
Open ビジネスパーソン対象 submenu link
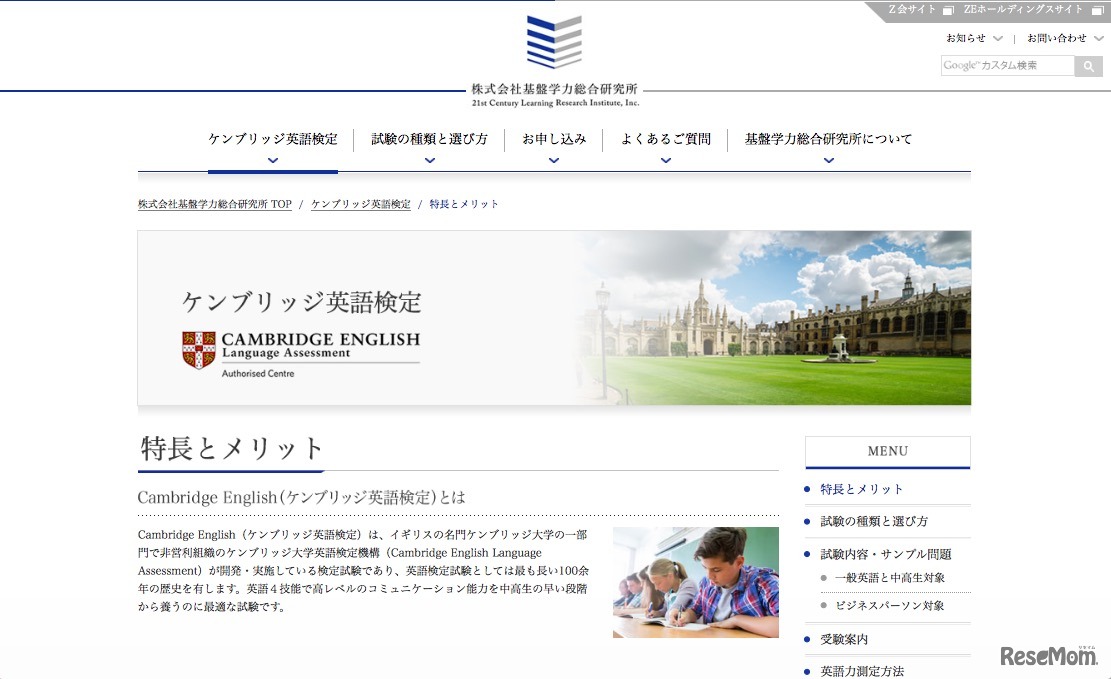pyautogui.click(x=889, y=606)
